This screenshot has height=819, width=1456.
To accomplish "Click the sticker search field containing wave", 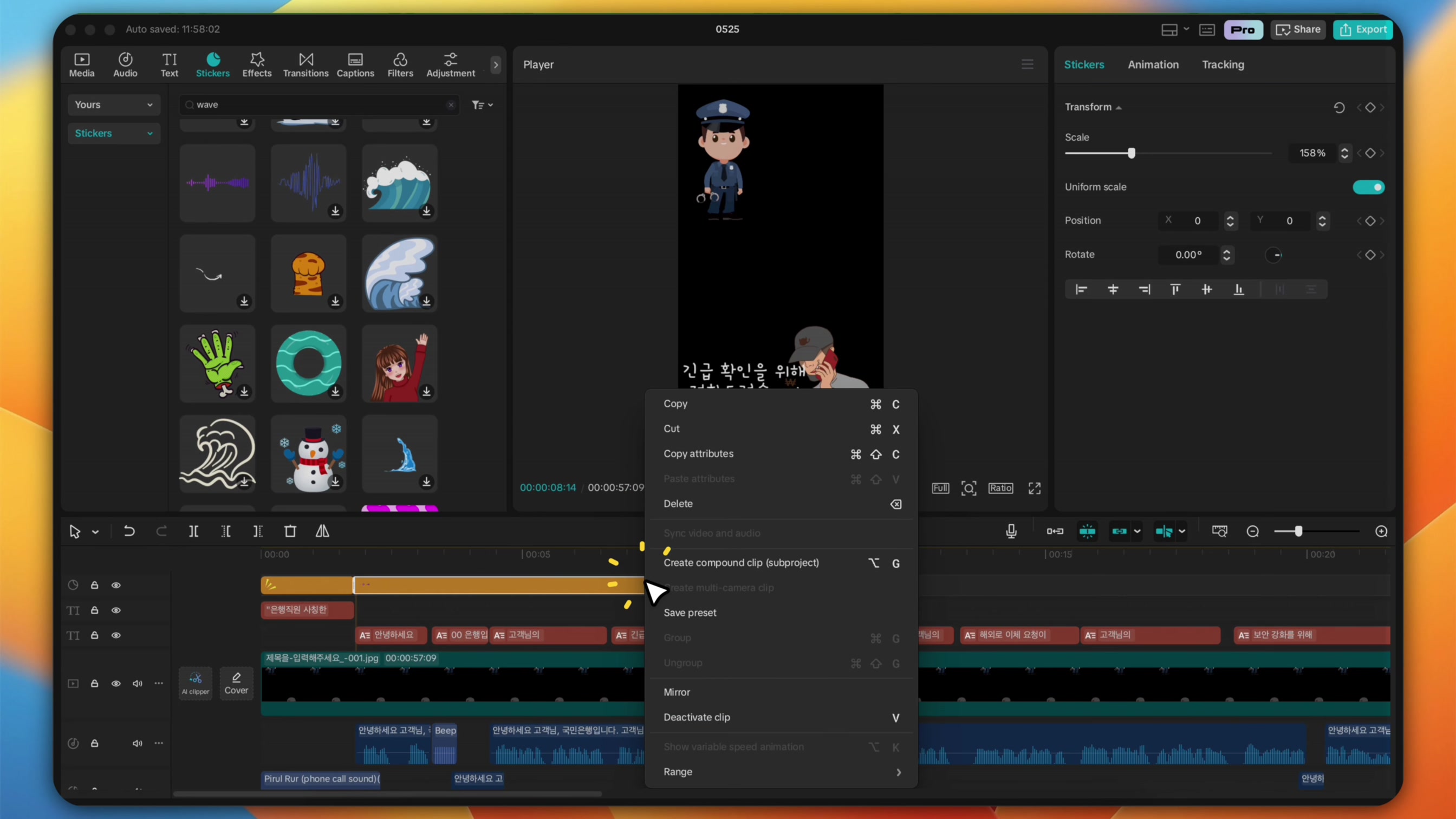I will tap(320, 105).
